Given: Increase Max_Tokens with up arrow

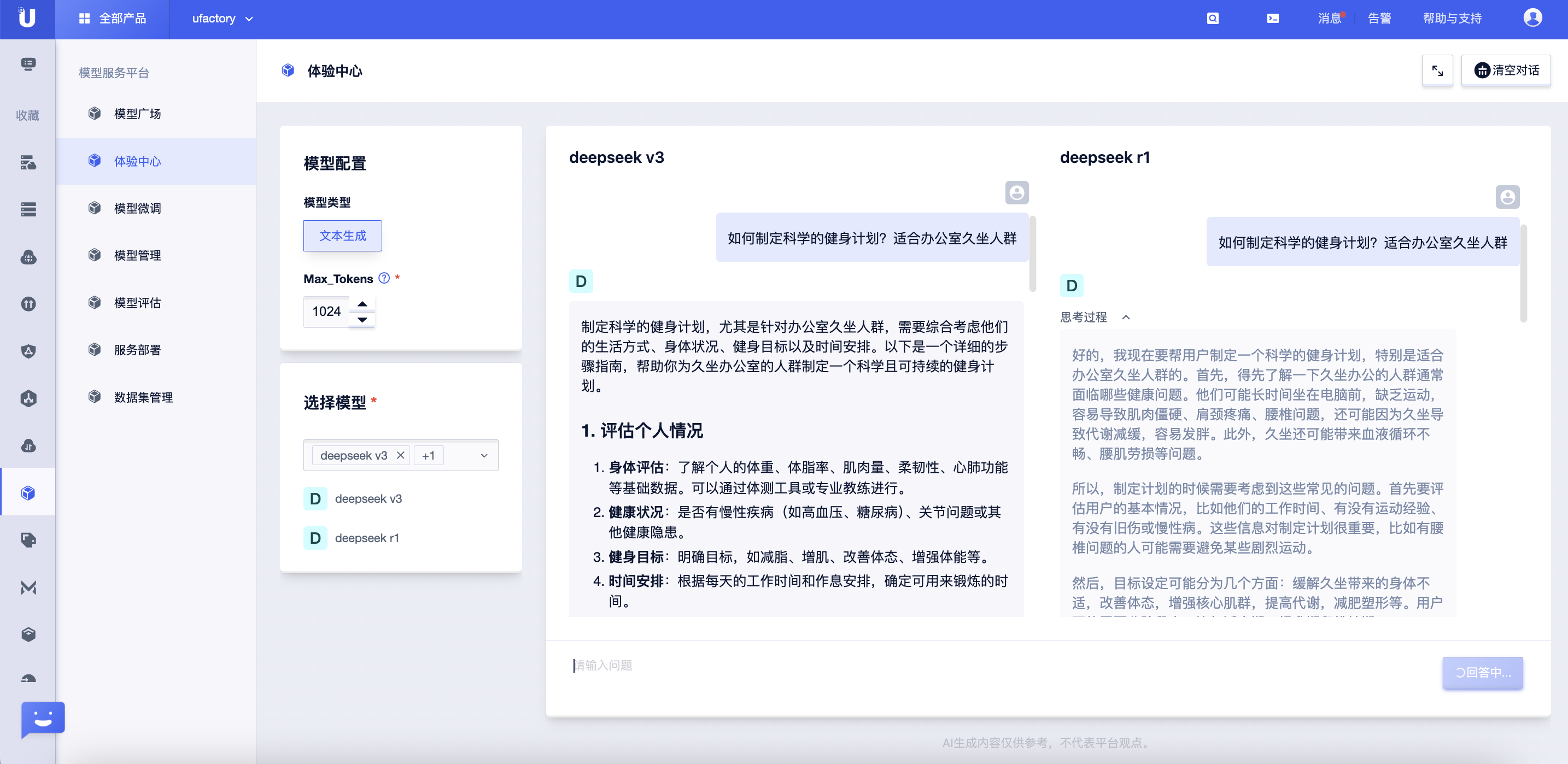Looking at the screenshot, I should 362,303.
